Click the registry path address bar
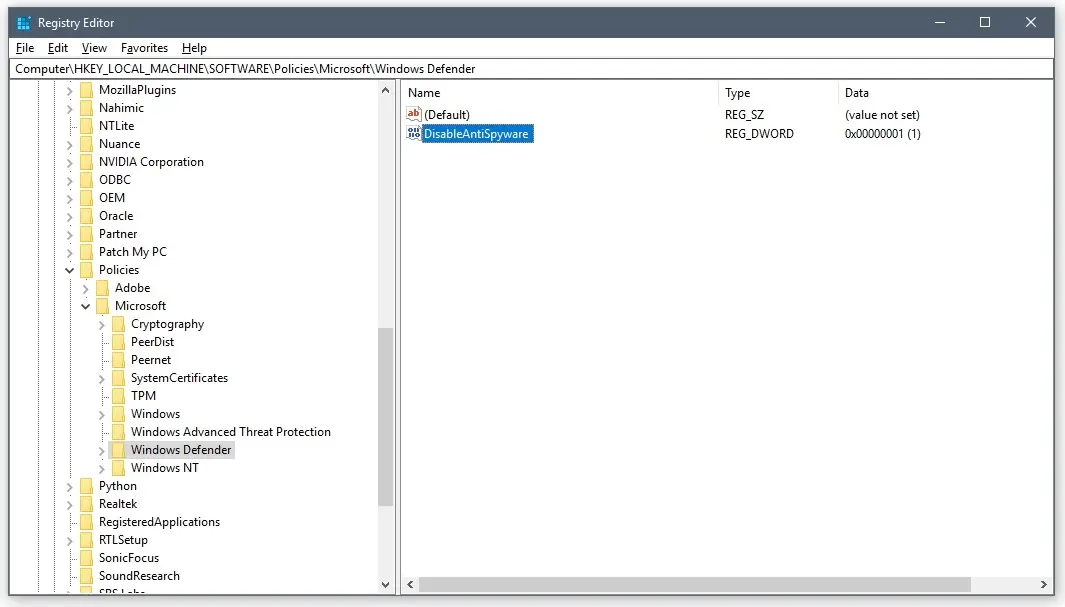Image resolution: width=1065 pixels, height=607 pixels. coord(532,69)
